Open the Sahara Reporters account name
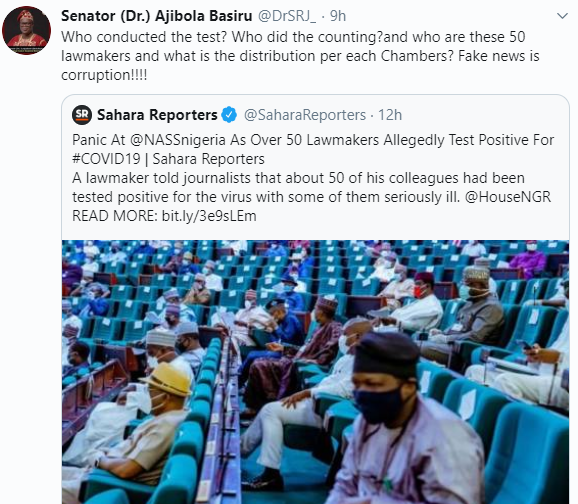The width and height of the screenshot is (578, 504). [x=157, y=115]
